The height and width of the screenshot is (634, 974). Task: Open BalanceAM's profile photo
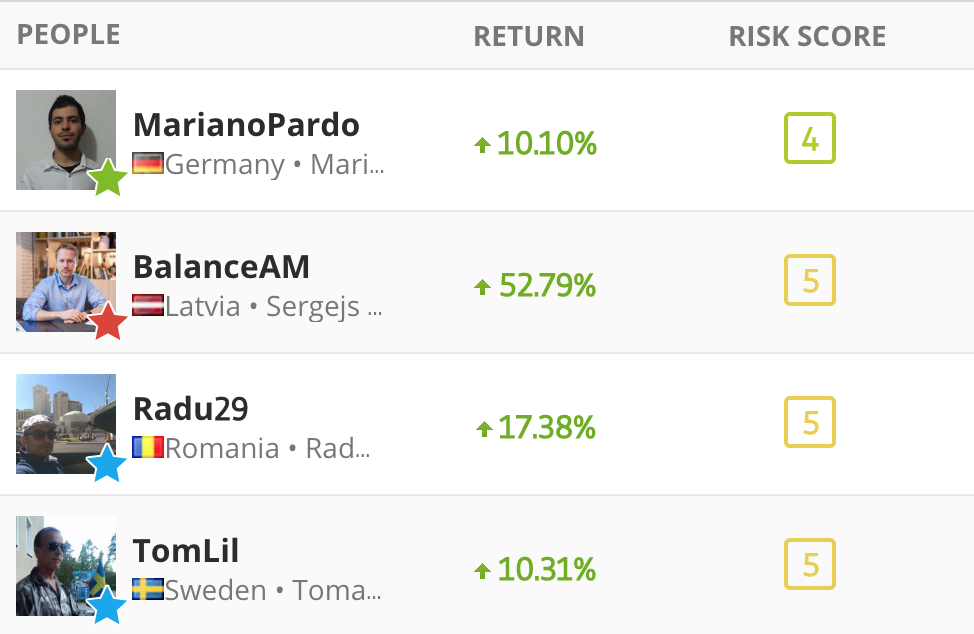66,282
